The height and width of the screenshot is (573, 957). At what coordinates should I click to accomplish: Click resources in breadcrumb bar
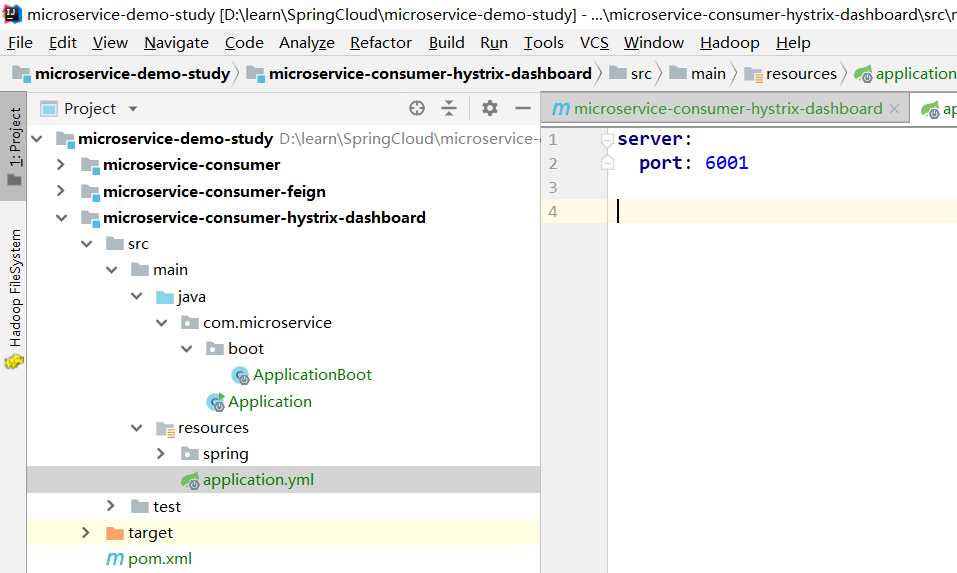(x=801, y=74)
